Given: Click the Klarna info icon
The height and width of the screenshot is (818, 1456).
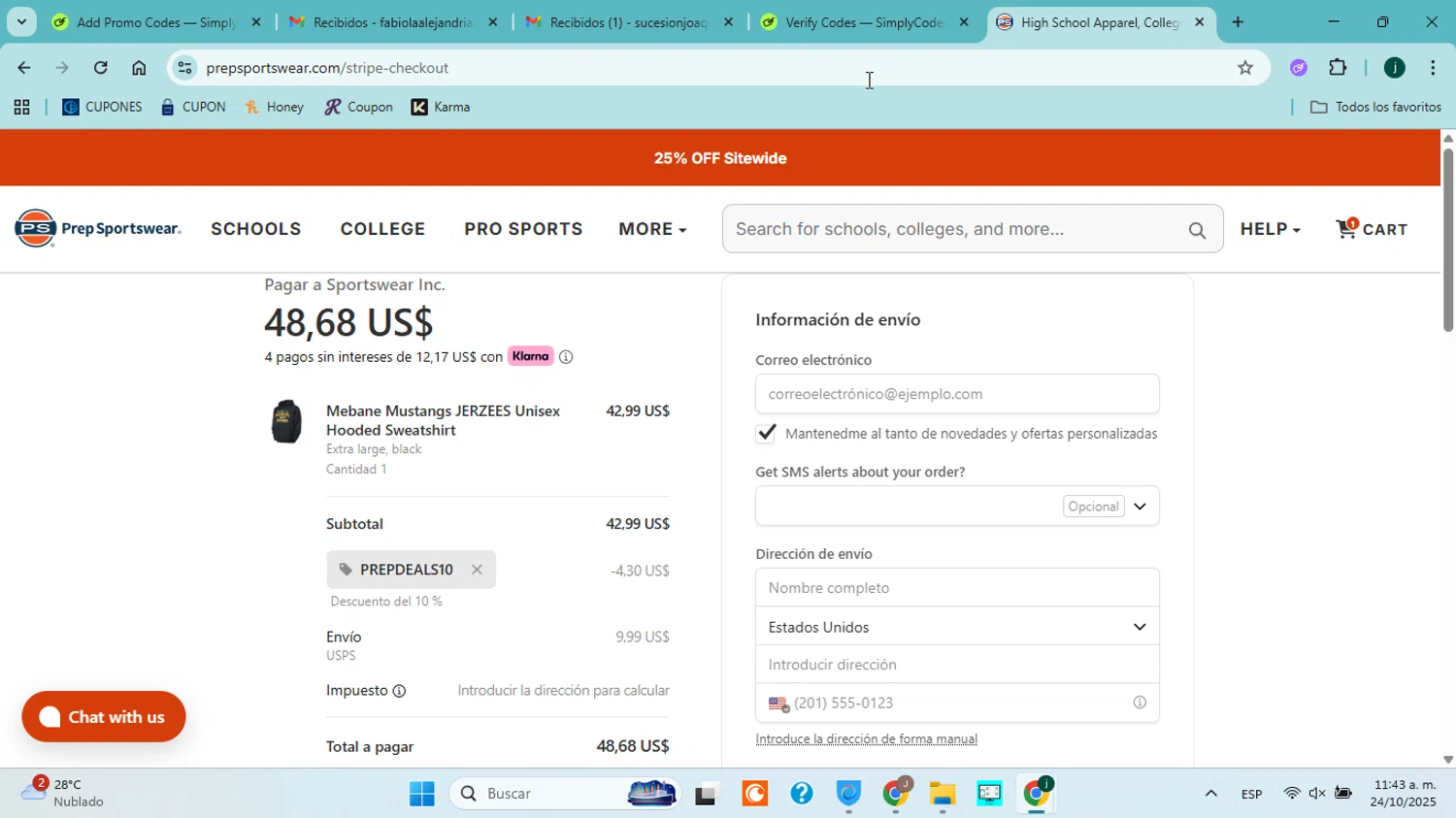Looking at the screenshot, I should tap(566, 357).
